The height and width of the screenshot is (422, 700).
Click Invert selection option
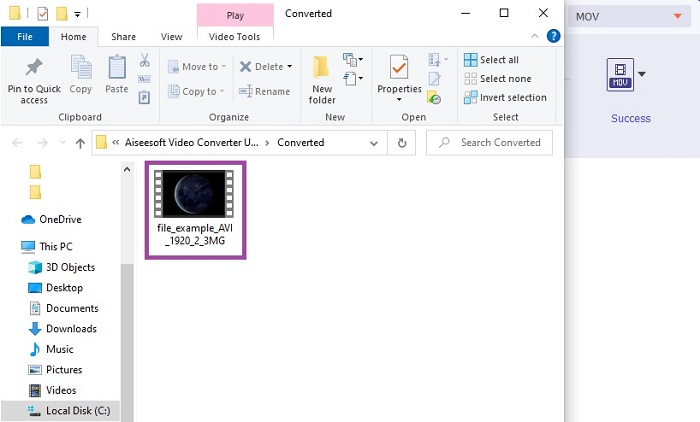[x=504, y=98]
